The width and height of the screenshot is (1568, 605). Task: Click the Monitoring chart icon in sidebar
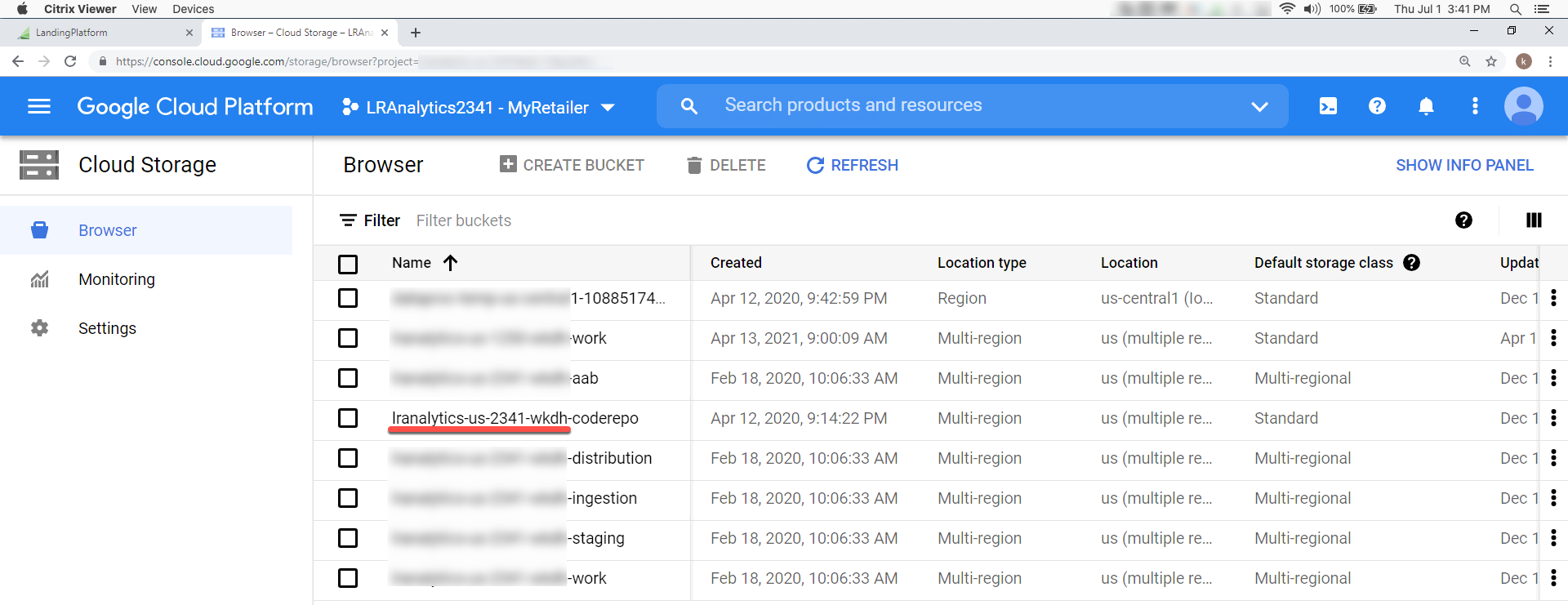pos(39,279)
